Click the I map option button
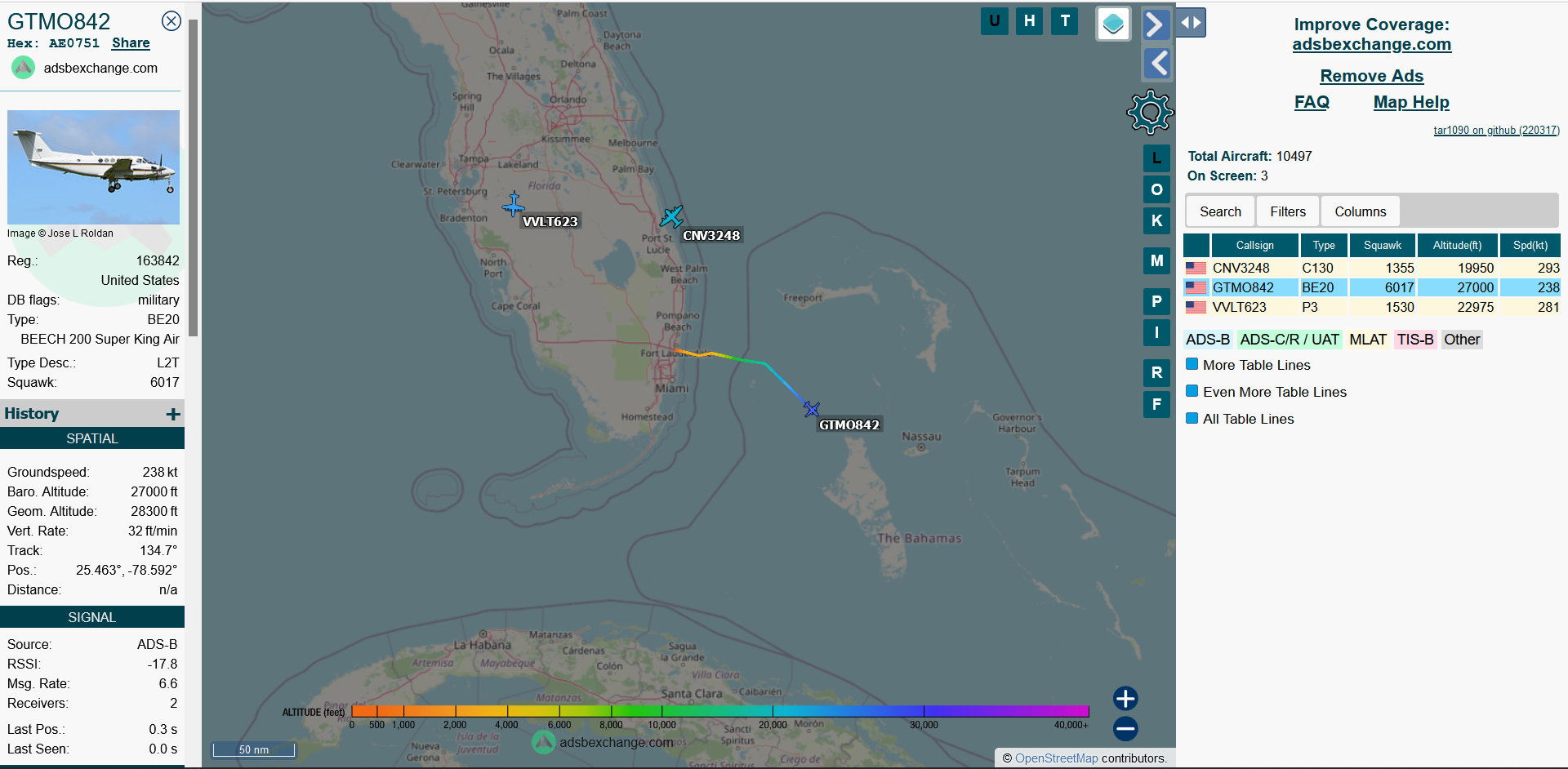The image size is (1568, 769). tap(1156, 332)
